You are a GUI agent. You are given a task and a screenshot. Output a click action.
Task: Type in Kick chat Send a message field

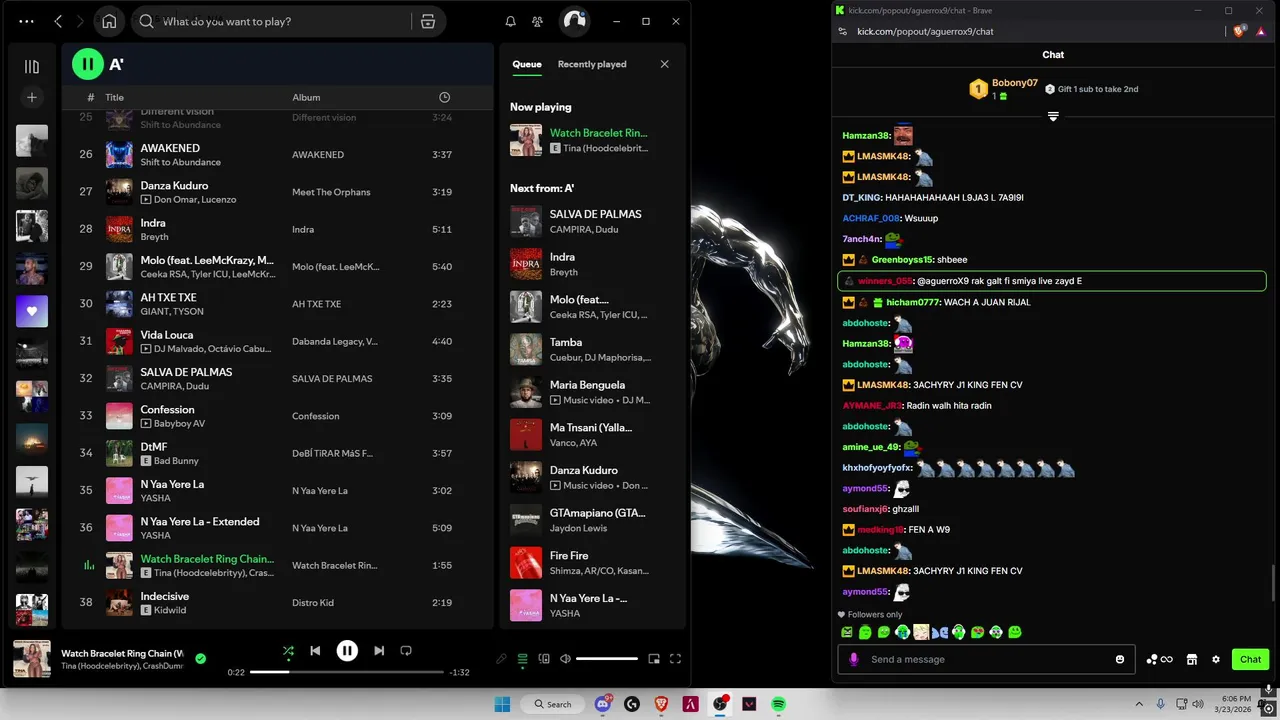click(x=988, y=659)
